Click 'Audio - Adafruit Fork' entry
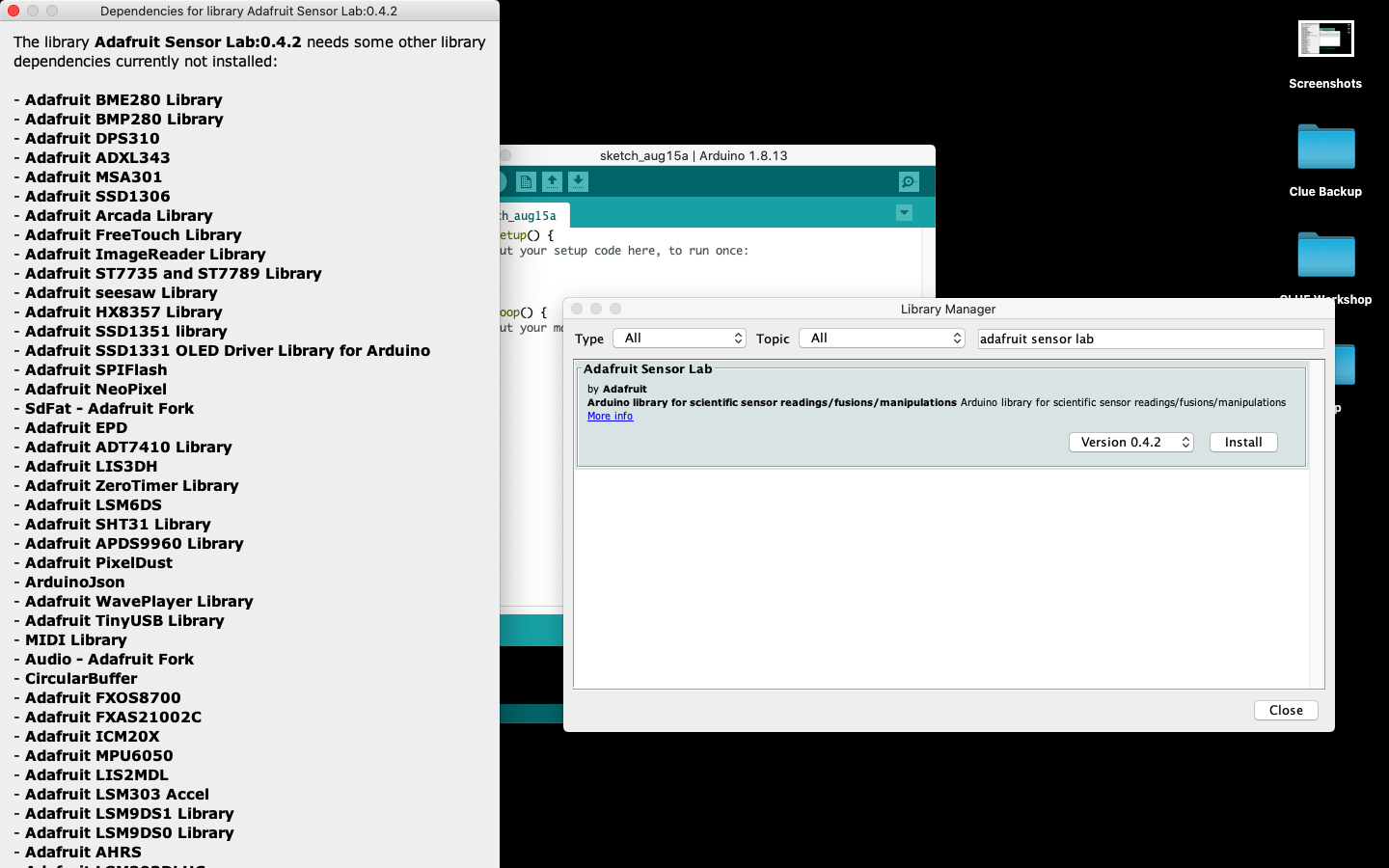 pos(110,659)
